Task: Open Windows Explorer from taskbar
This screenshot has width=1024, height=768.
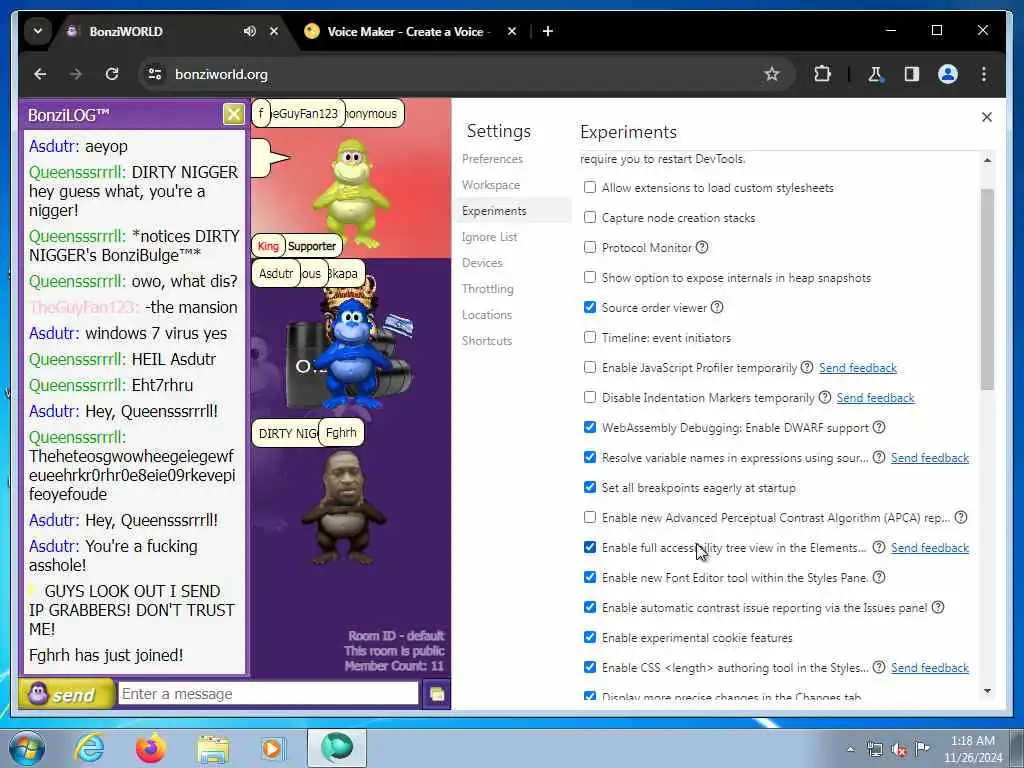Action: (213, 748)
